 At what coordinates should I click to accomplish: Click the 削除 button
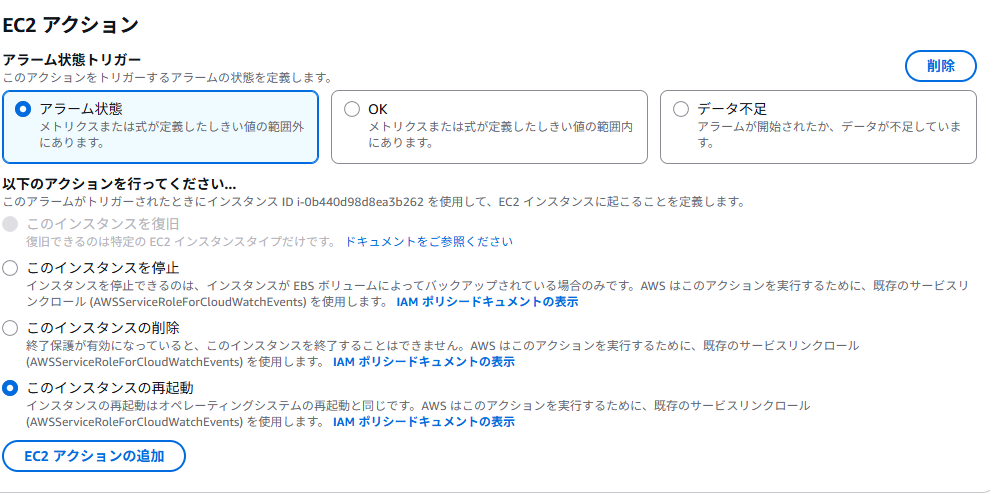pyautogui.click(x=941, y=66)
